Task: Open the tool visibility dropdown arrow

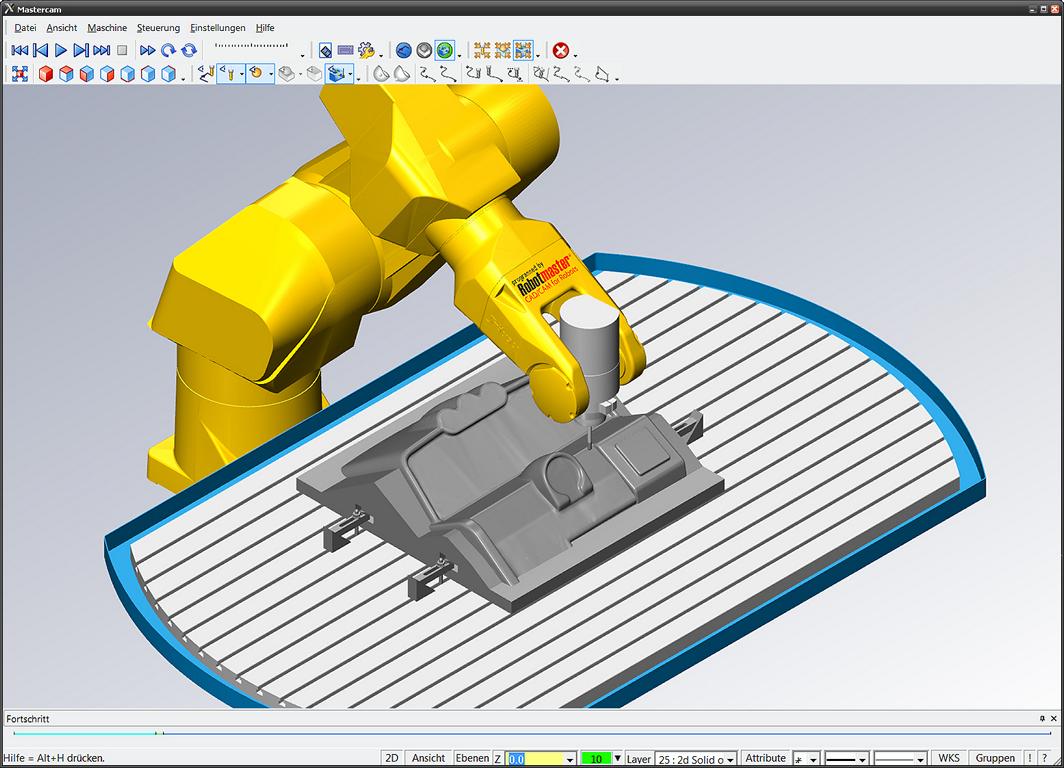Action: (x=242, y=75)
